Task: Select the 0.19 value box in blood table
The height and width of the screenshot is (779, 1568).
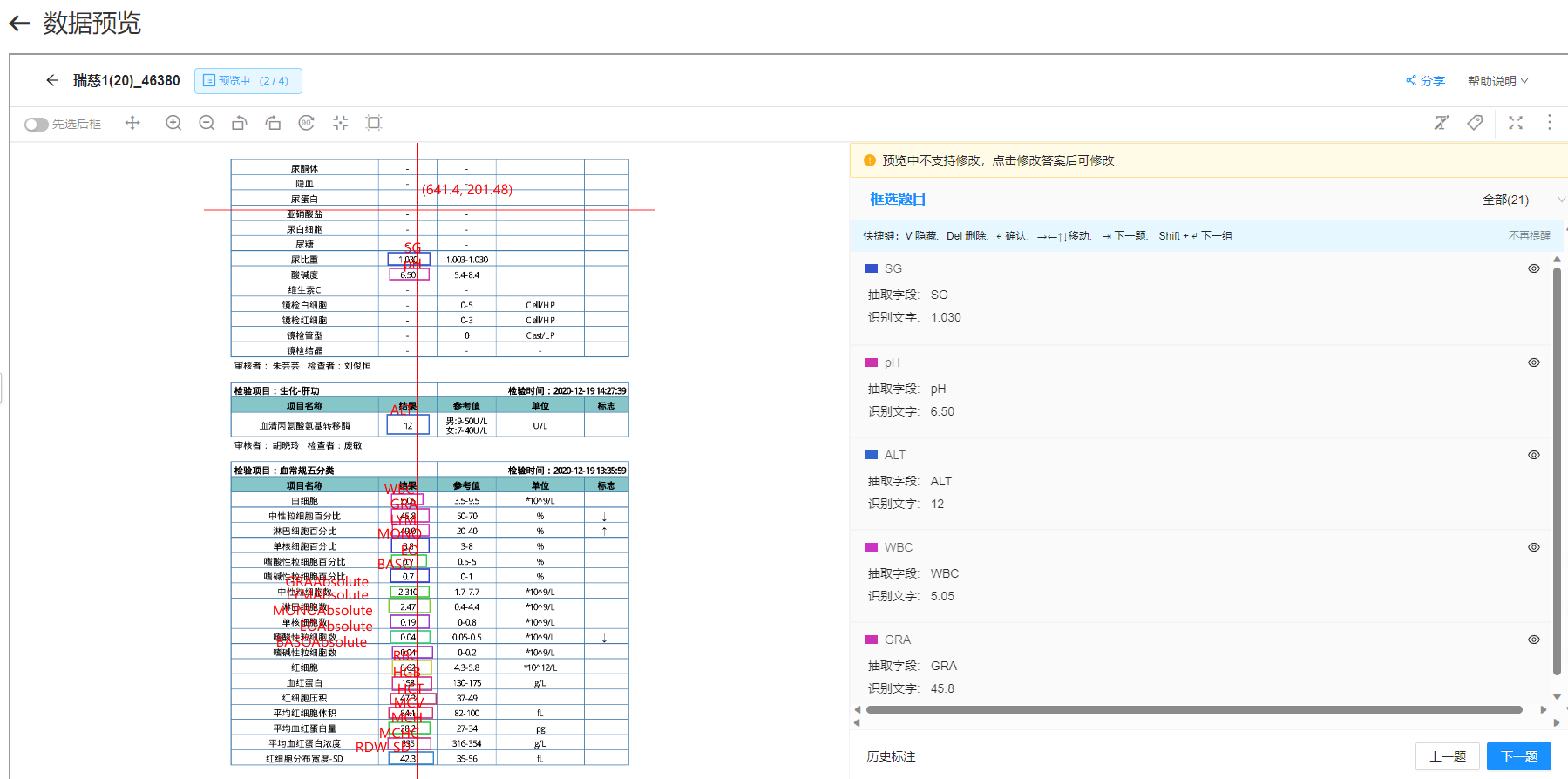Action: [x=409, y=622]
